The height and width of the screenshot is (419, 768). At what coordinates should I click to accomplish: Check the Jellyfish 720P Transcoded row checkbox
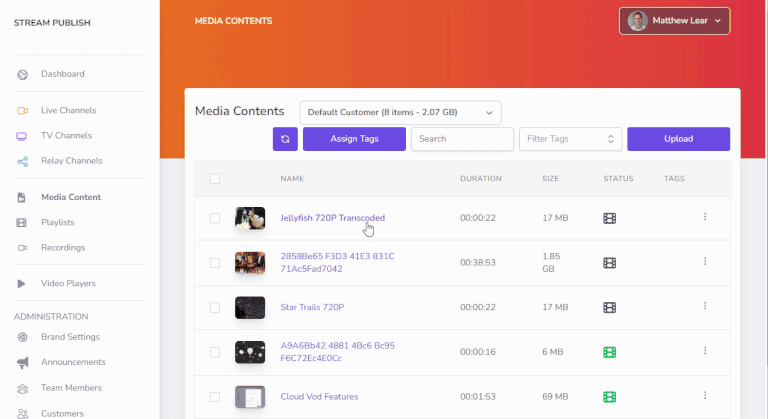(215, 219)
